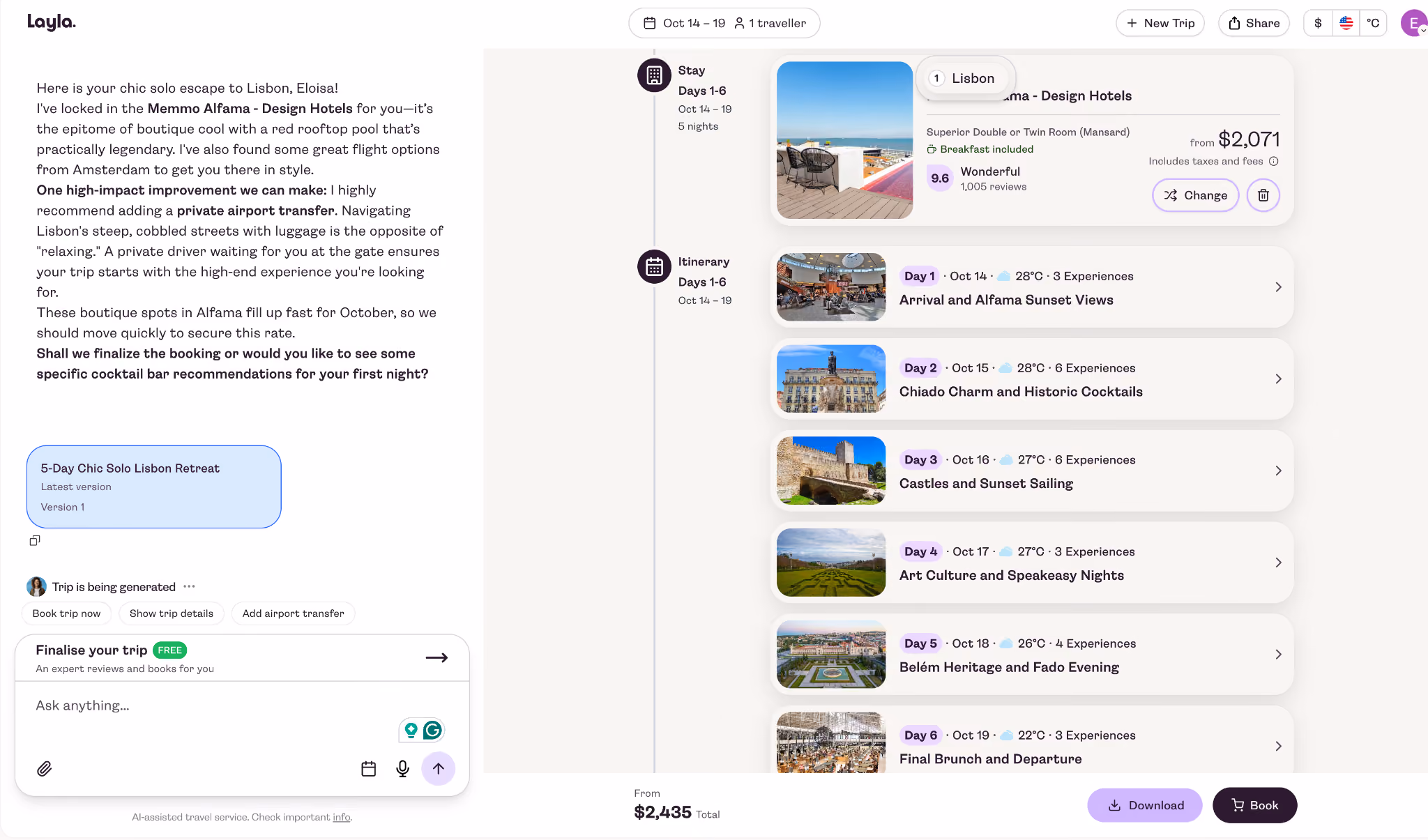Expand Day 1 Arrival and Alfama Sunset Views

point(1032,287)
